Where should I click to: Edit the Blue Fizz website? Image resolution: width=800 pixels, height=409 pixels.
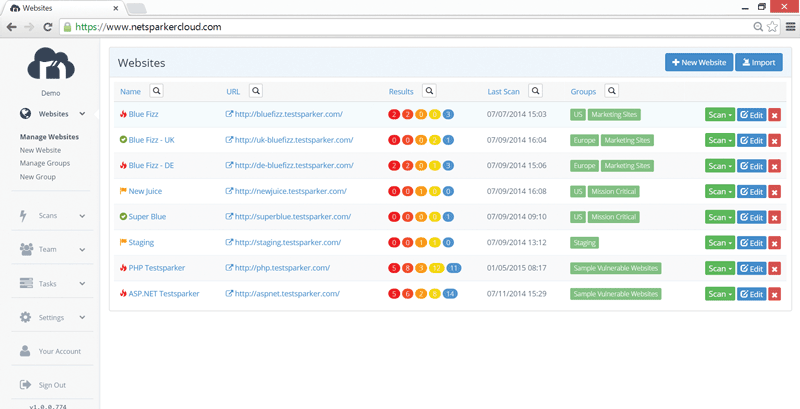point(752,115)
